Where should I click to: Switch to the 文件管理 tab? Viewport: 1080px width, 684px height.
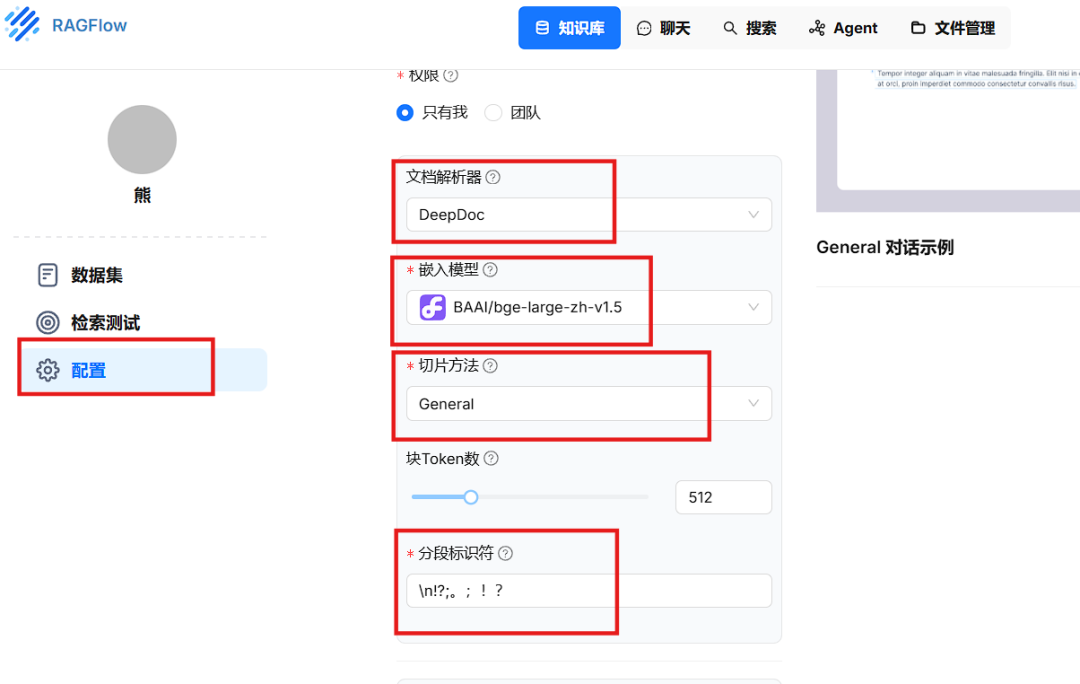point(953,28)
